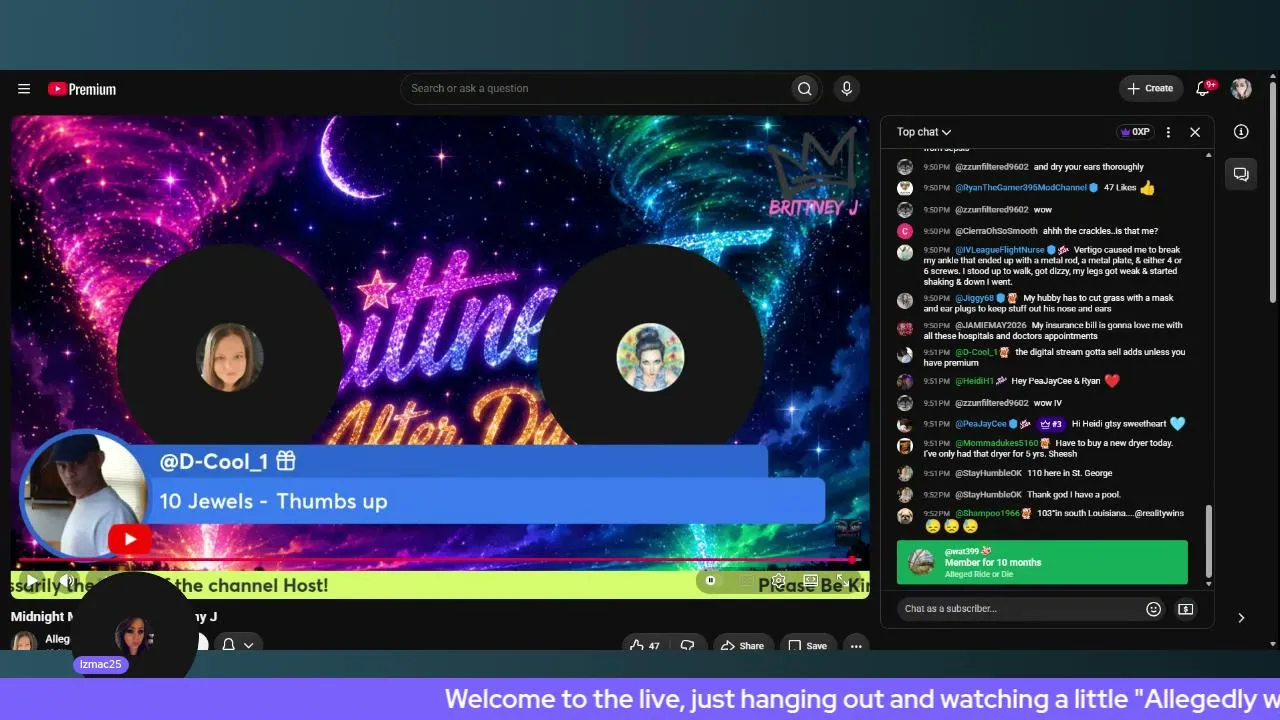Click the play button in the video player
Viewport: 1280px width, 720px height.
coord(32,580)
